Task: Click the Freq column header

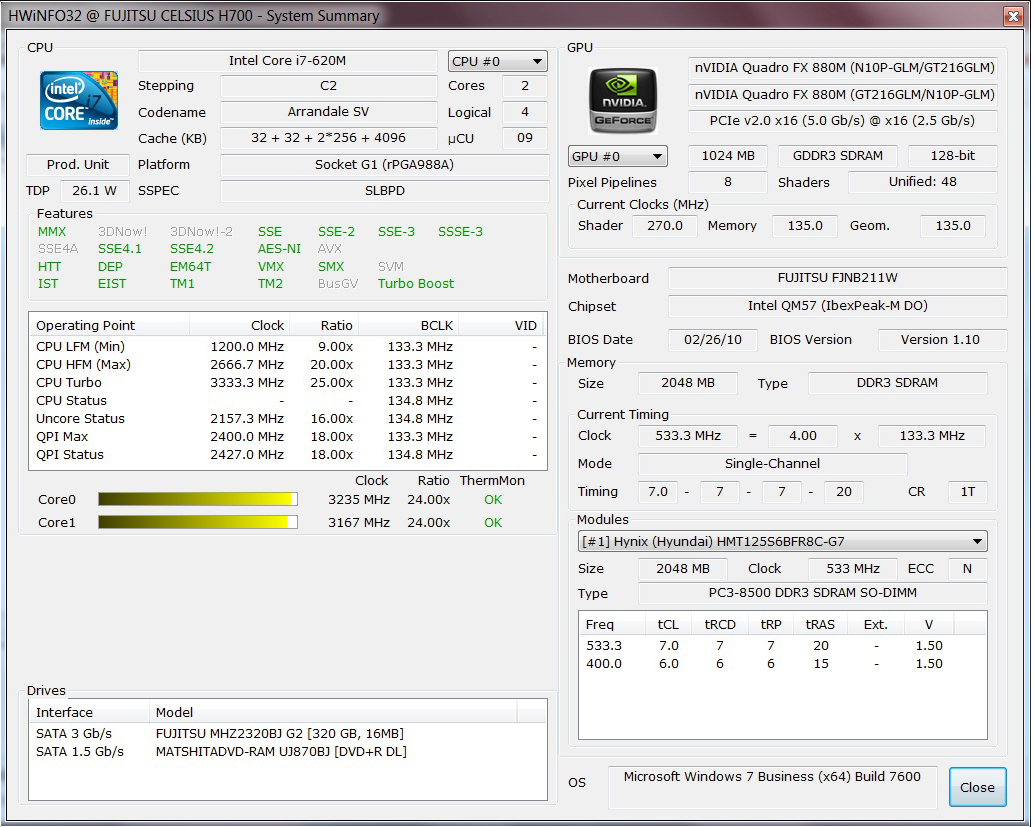Action: [x=612, y=625]
